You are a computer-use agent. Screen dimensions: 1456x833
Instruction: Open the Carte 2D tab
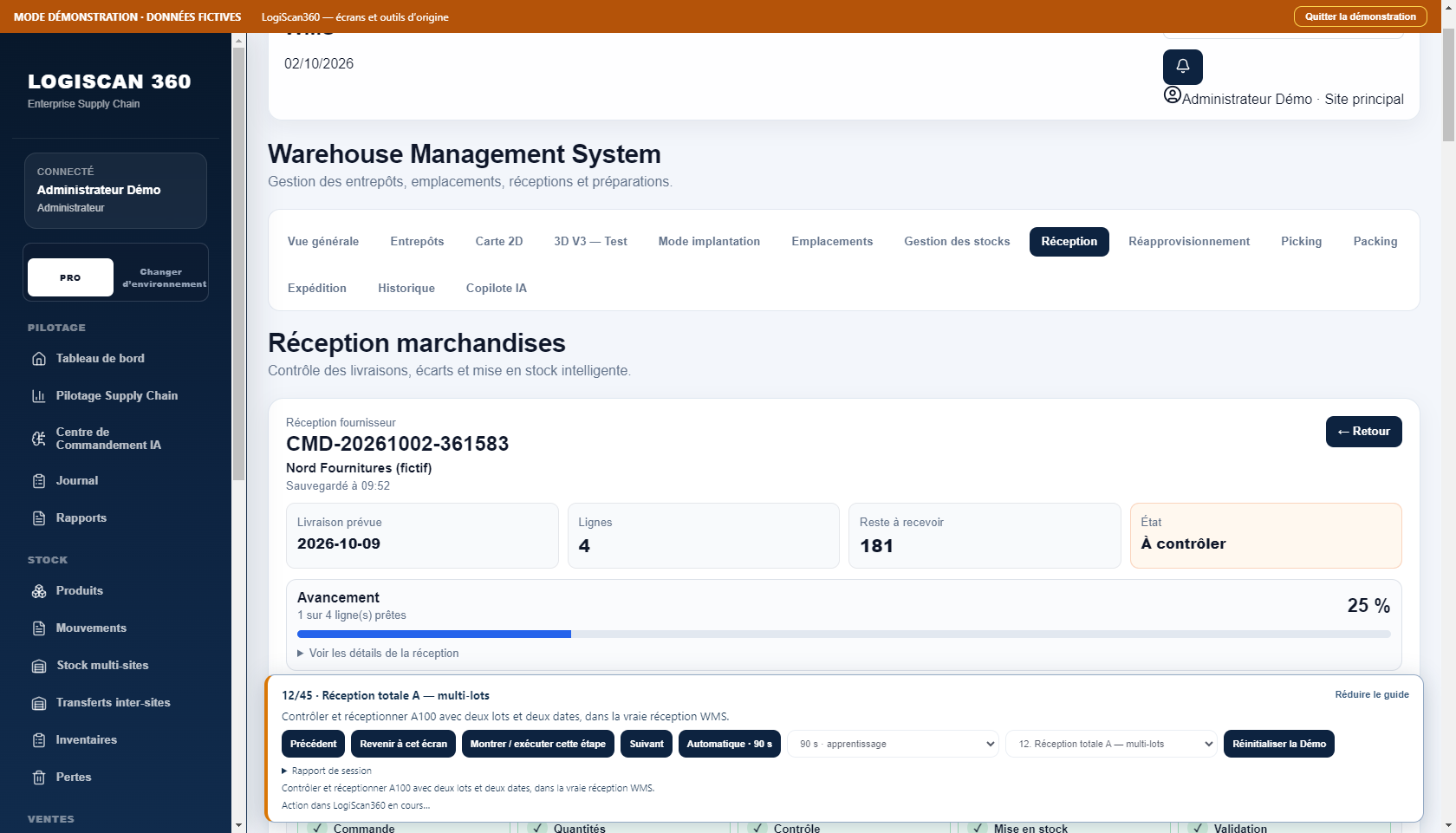coord(499,242)
